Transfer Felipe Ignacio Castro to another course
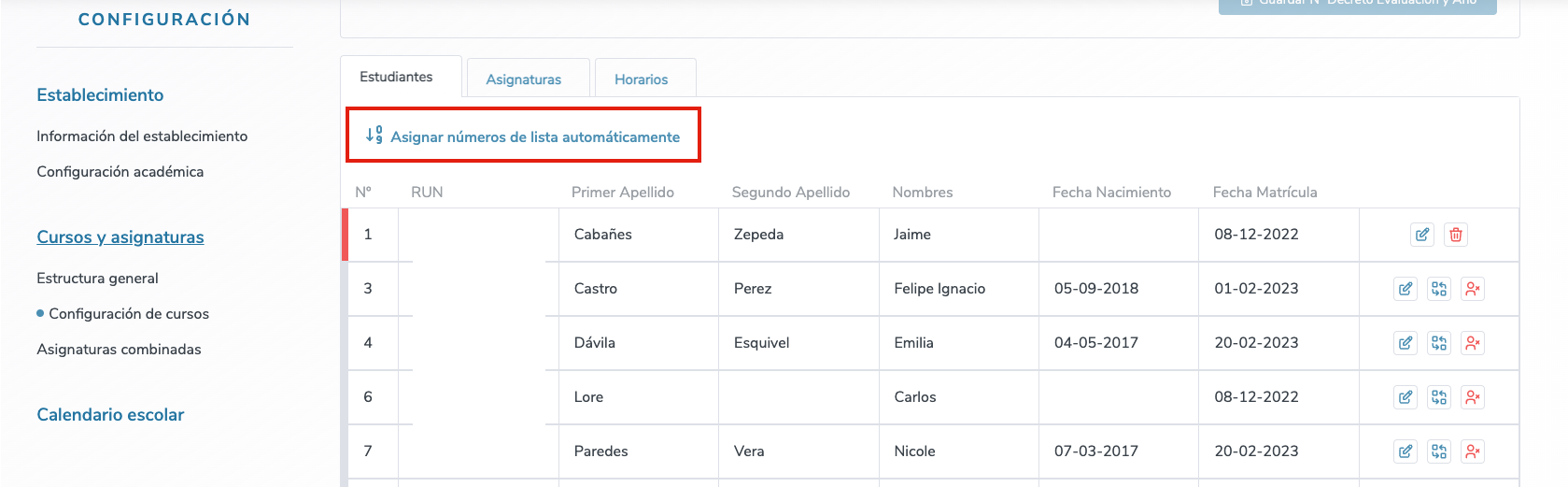 pos(1438,289)
